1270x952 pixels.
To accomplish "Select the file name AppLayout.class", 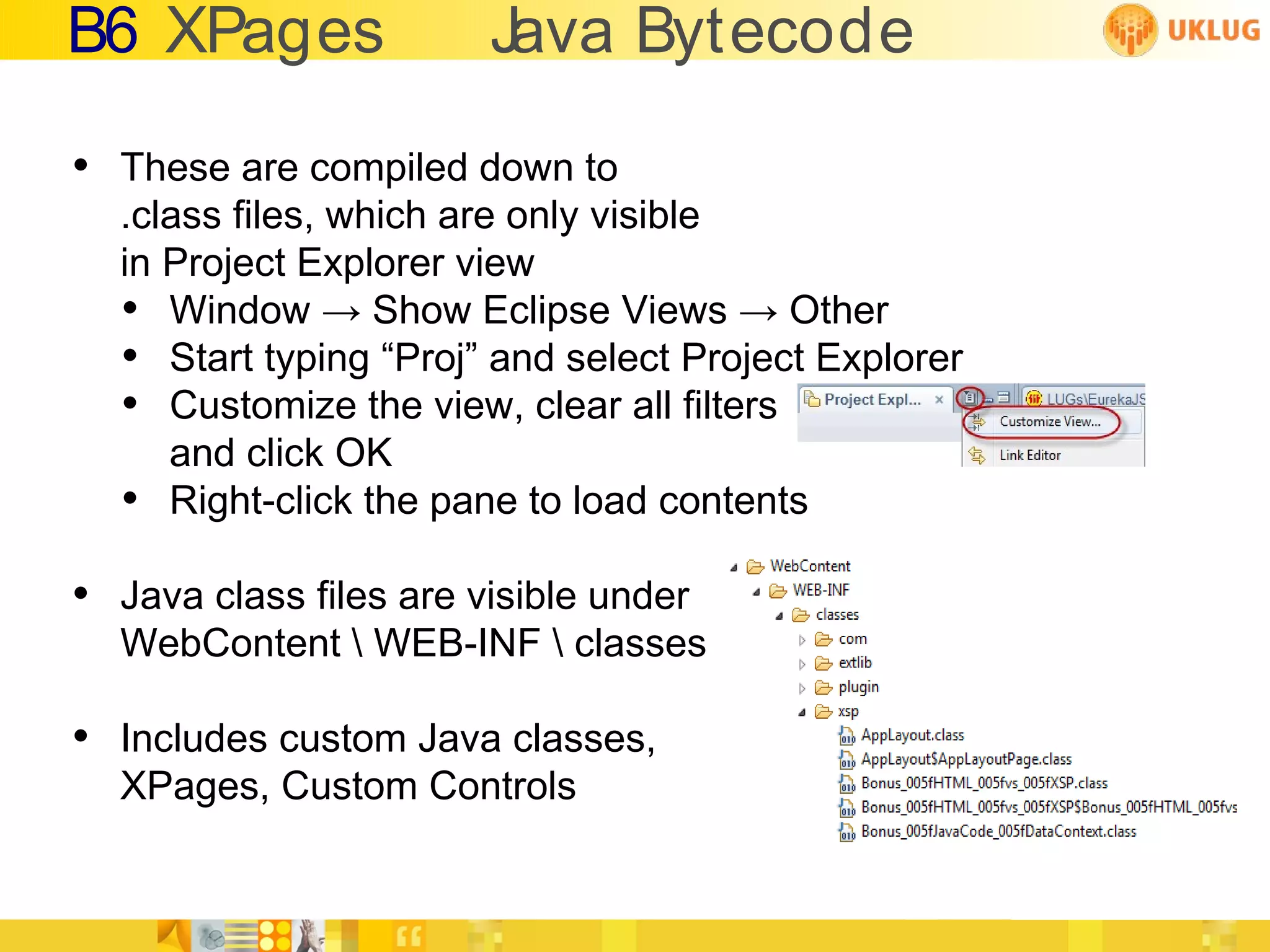I will [x=913, y=735].
